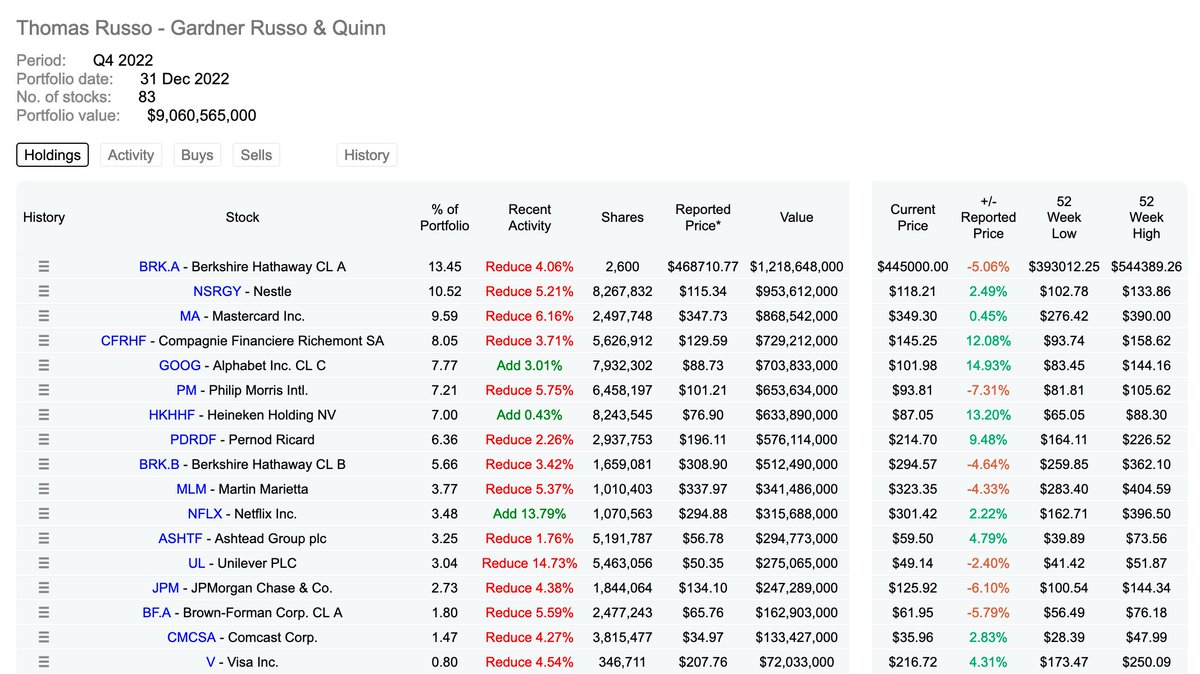Sort by Value column header
Viewport: 1200px width, 674px height.
coord(797,217)
